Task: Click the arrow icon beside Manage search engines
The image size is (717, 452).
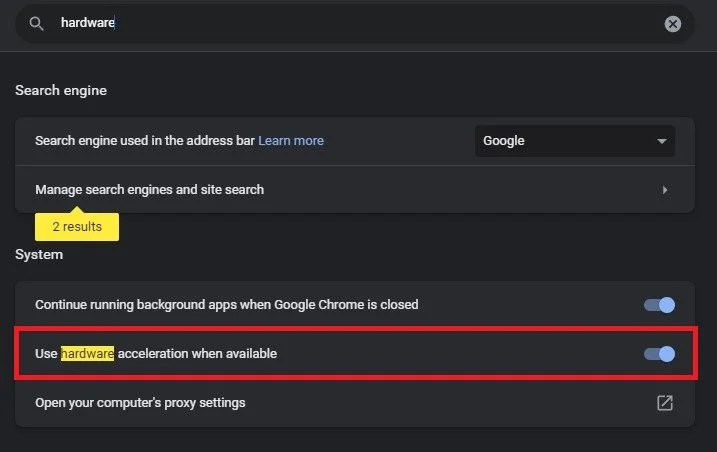Action: [665, 189]
